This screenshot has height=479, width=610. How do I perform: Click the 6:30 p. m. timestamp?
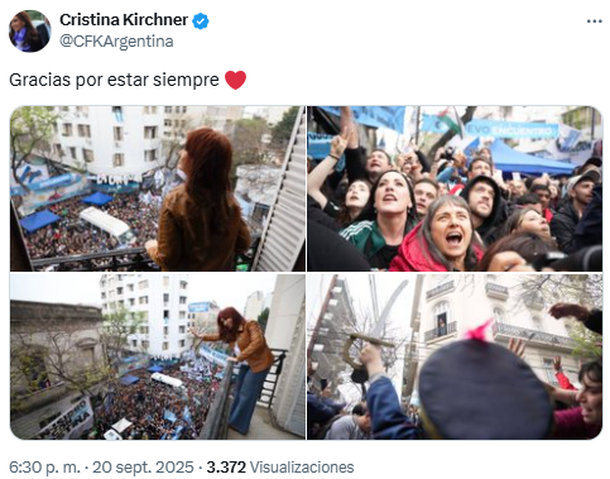[x=45, y=467]
